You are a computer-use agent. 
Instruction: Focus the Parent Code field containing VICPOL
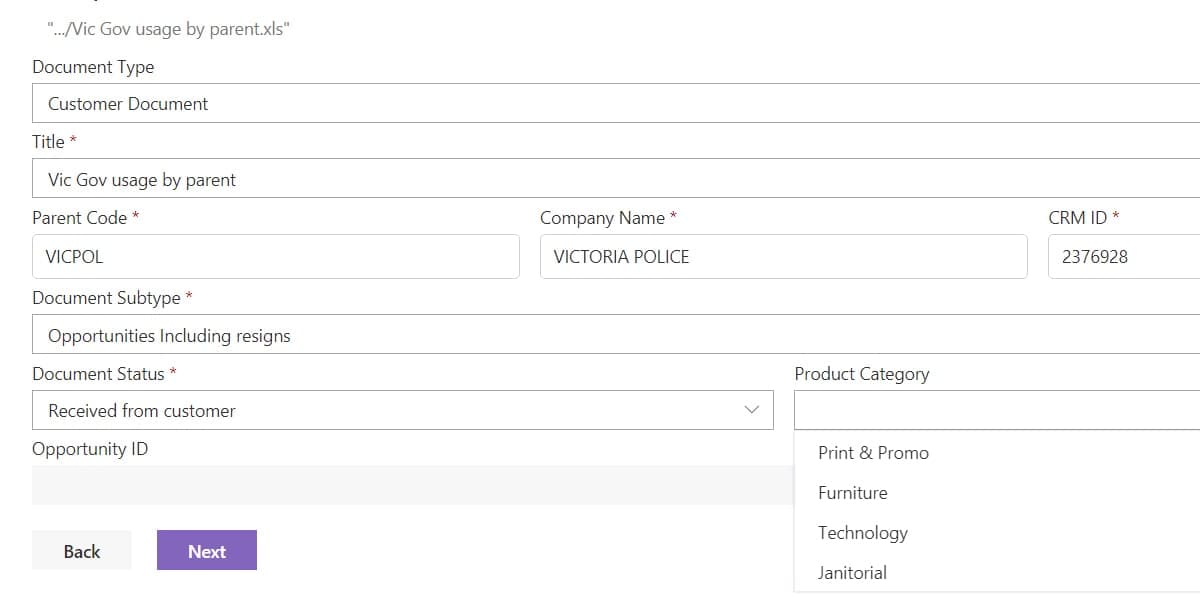(275, 257)
